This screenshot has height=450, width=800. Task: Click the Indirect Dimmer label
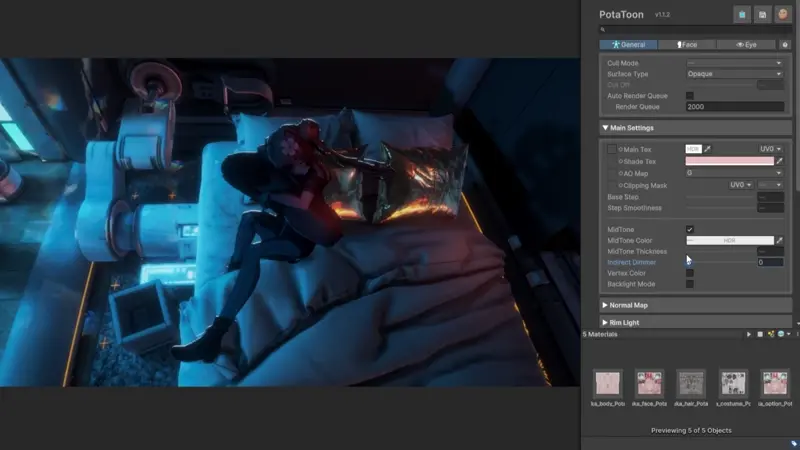pyautogui.click(x=632, y=262)
